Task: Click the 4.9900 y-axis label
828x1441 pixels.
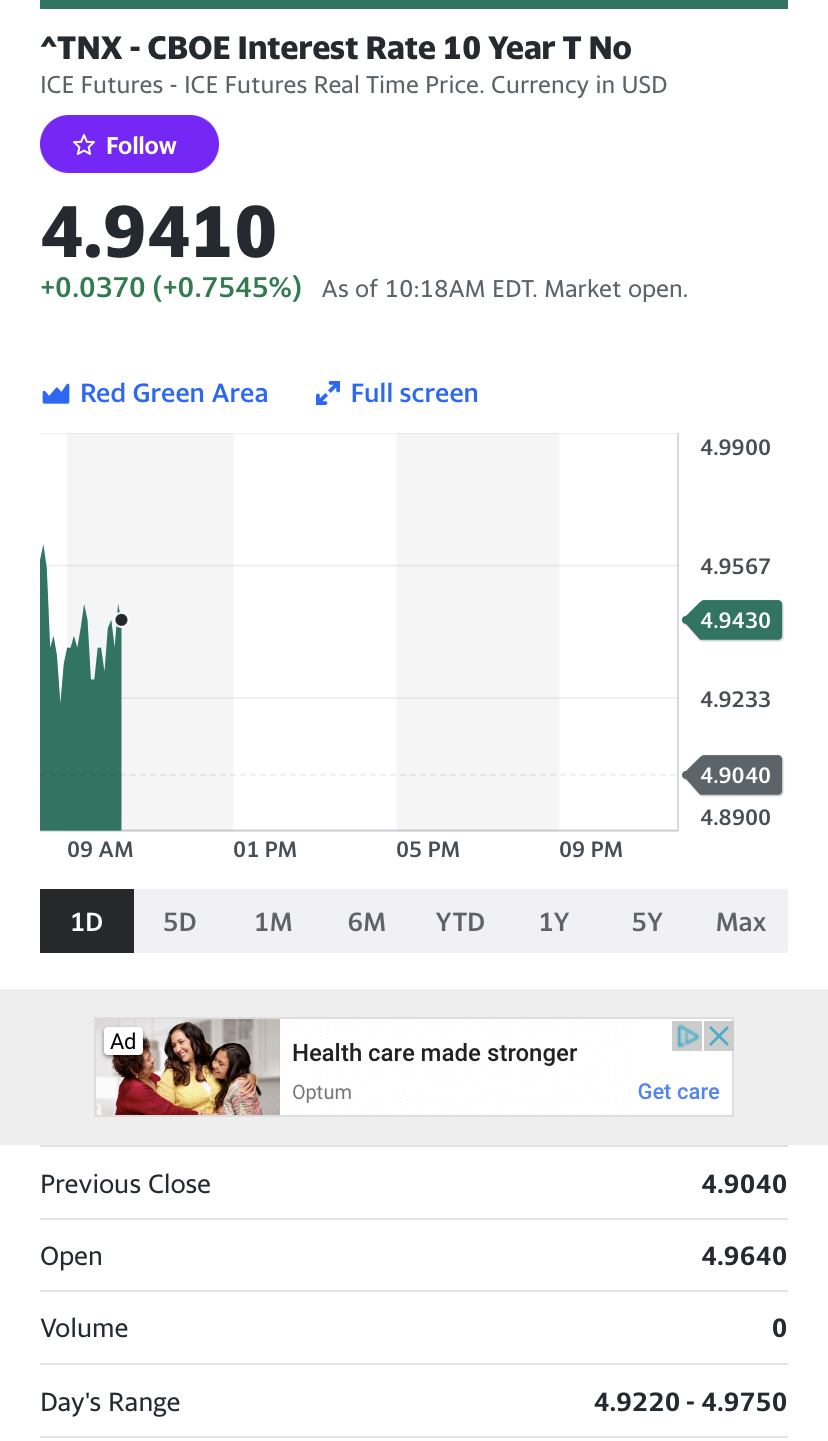Action: point(736,447)
